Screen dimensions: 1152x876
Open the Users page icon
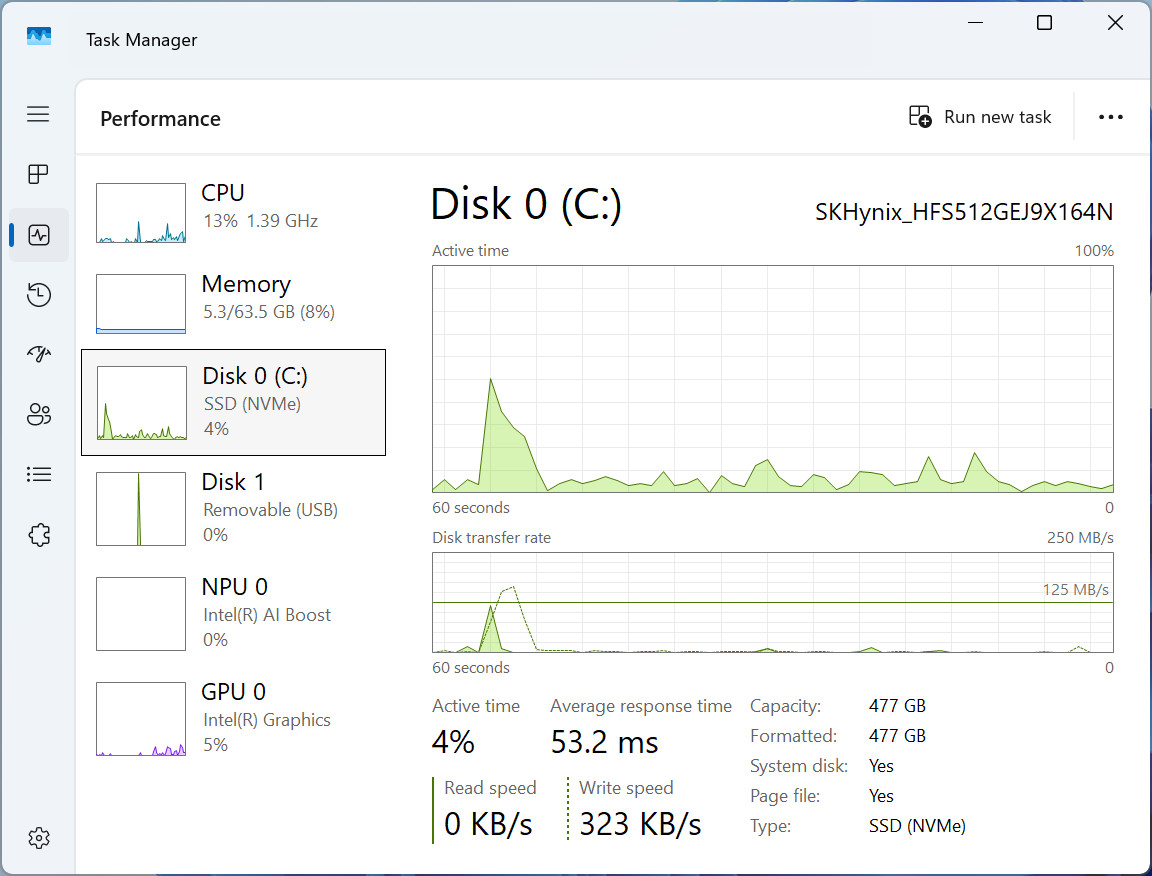coord(39,414)
